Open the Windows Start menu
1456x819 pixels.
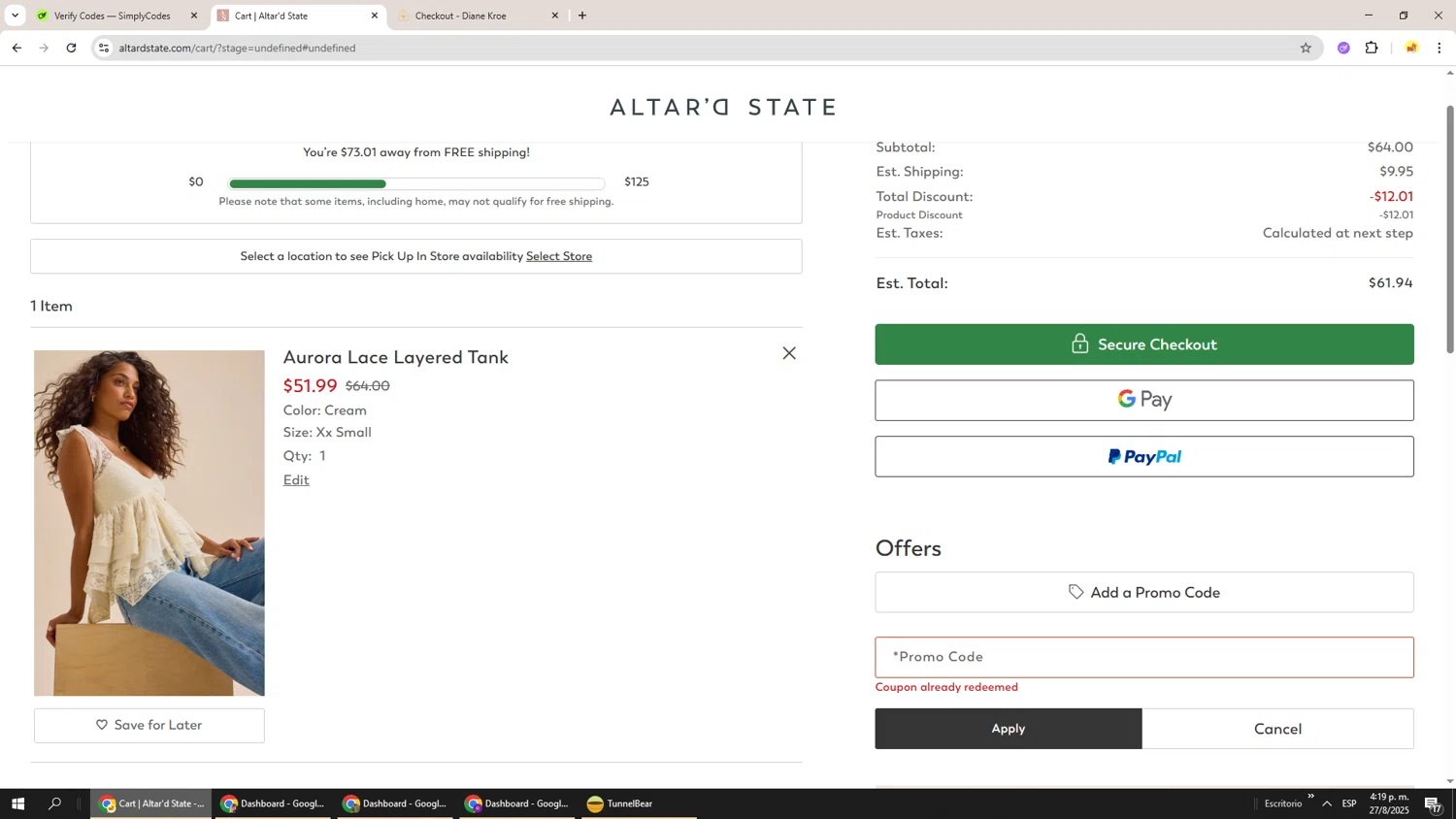coord(17,803)
